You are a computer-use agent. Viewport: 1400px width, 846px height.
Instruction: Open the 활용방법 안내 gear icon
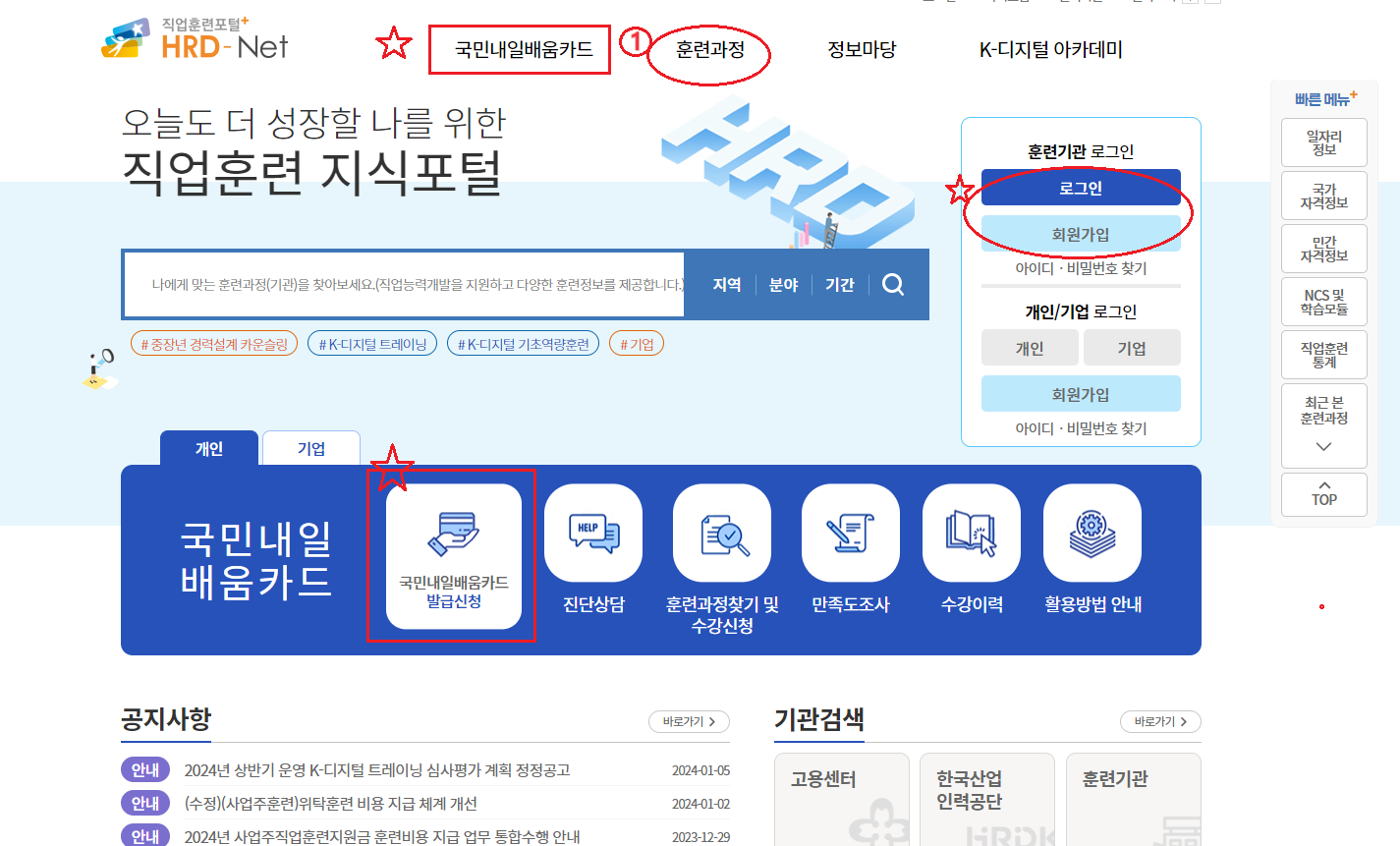(1092, 533)
